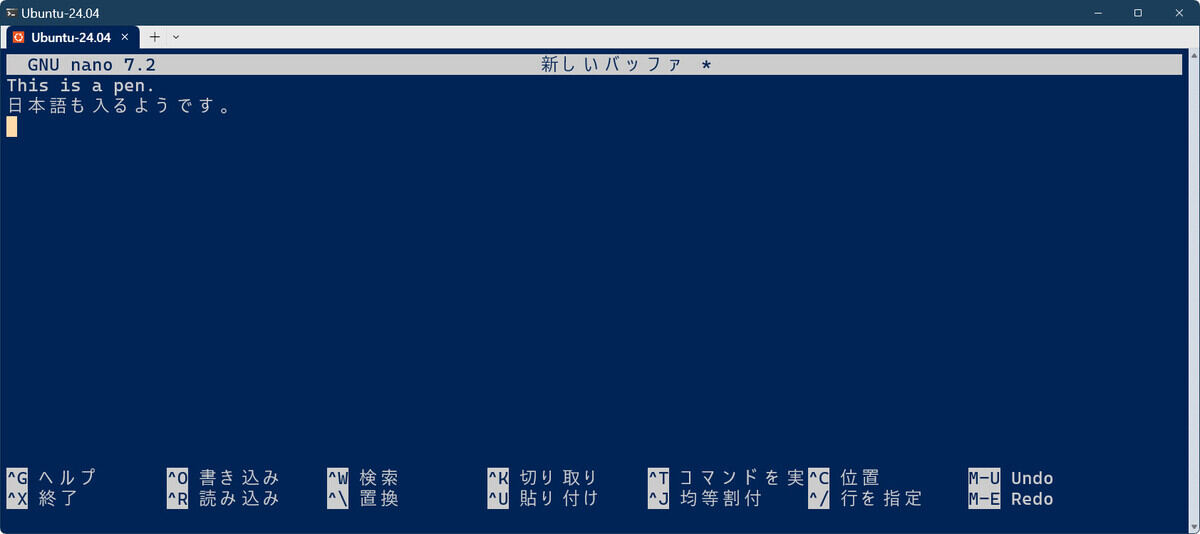Click the ^W 検索 shortcut
The image size is (1200, 534).
pos(363,478)
